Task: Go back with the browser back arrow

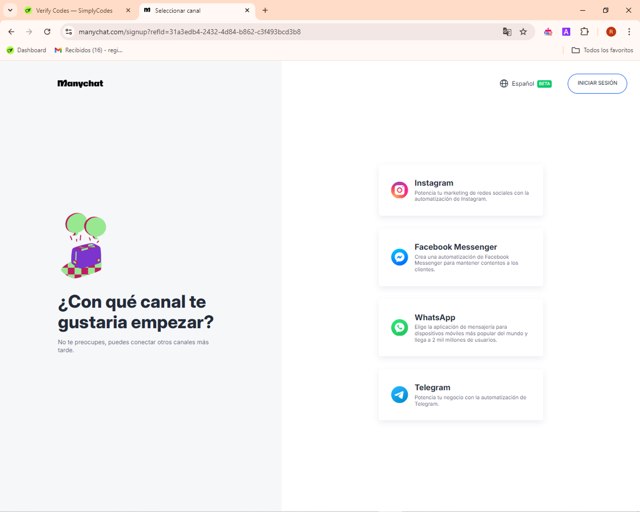Action: [11, 31]
